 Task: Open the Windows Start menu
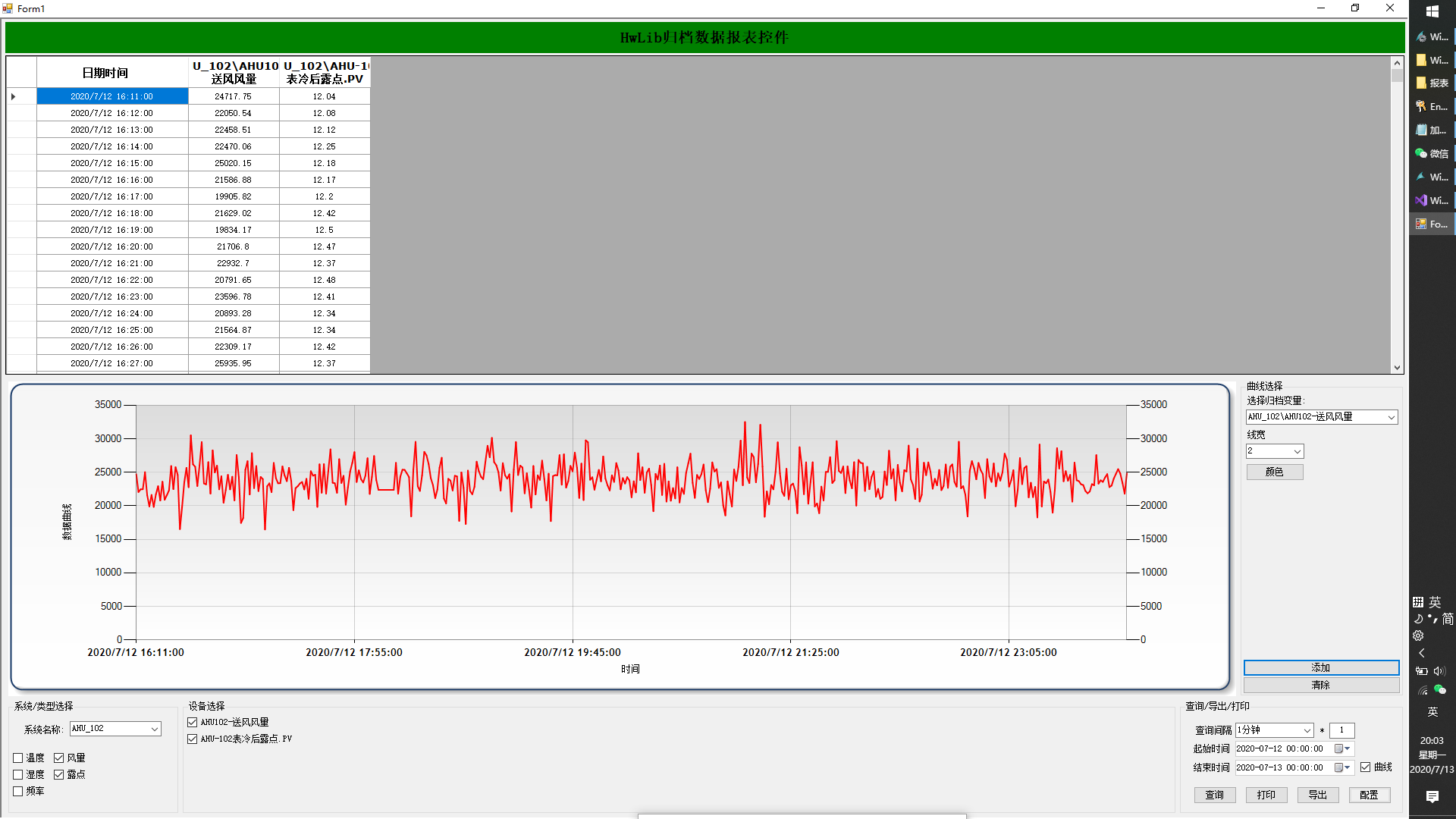tap(1432, 11)
